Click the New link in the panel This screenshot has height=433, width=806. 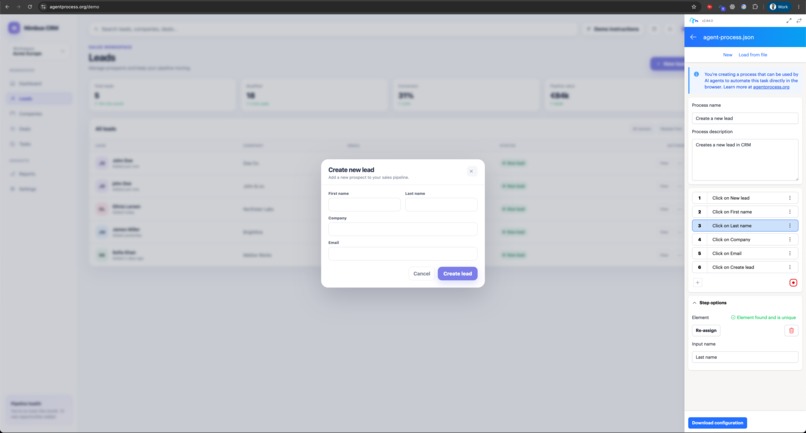[727, 55]
